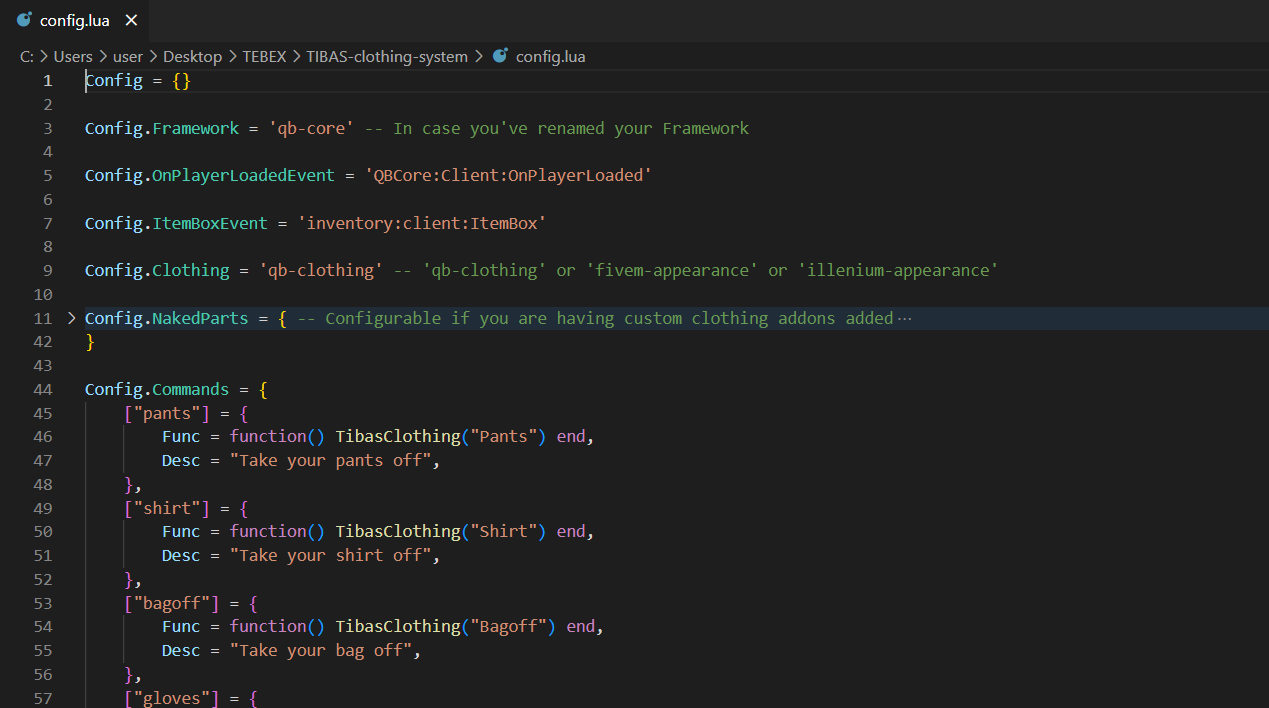
Task: Click the TibasClothing("Pants") function call
Action: (440, 436)
